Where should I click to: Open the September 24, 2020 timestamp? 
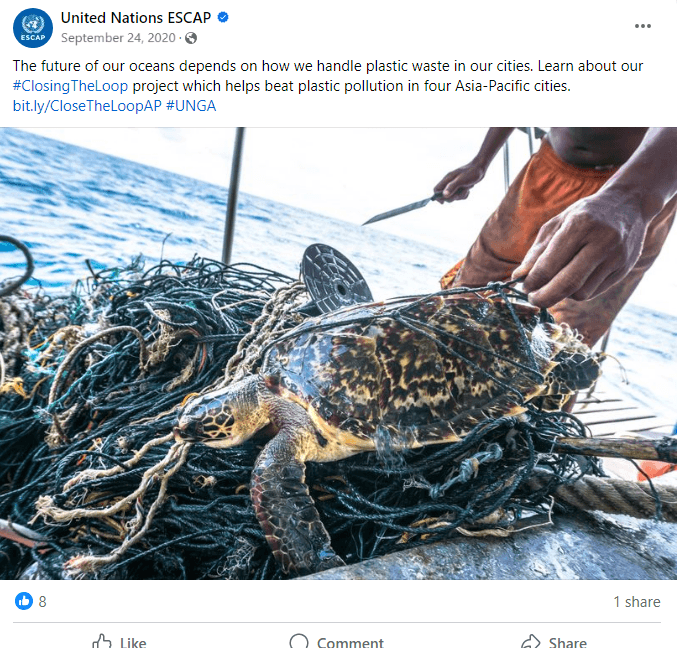(118, 38)
